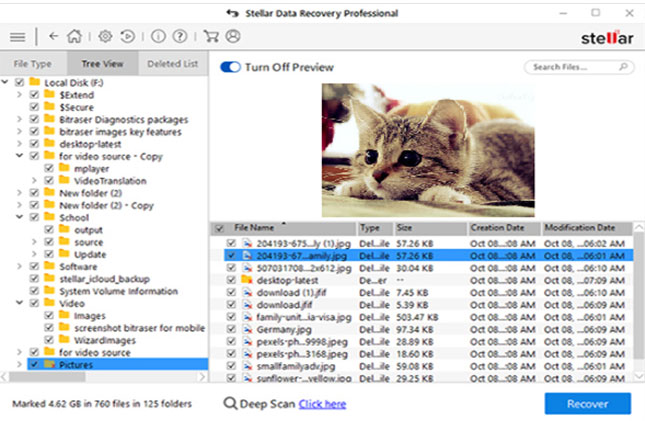645x421 pixels.
Task: Go to the Home screen icon
Action: 74,36
